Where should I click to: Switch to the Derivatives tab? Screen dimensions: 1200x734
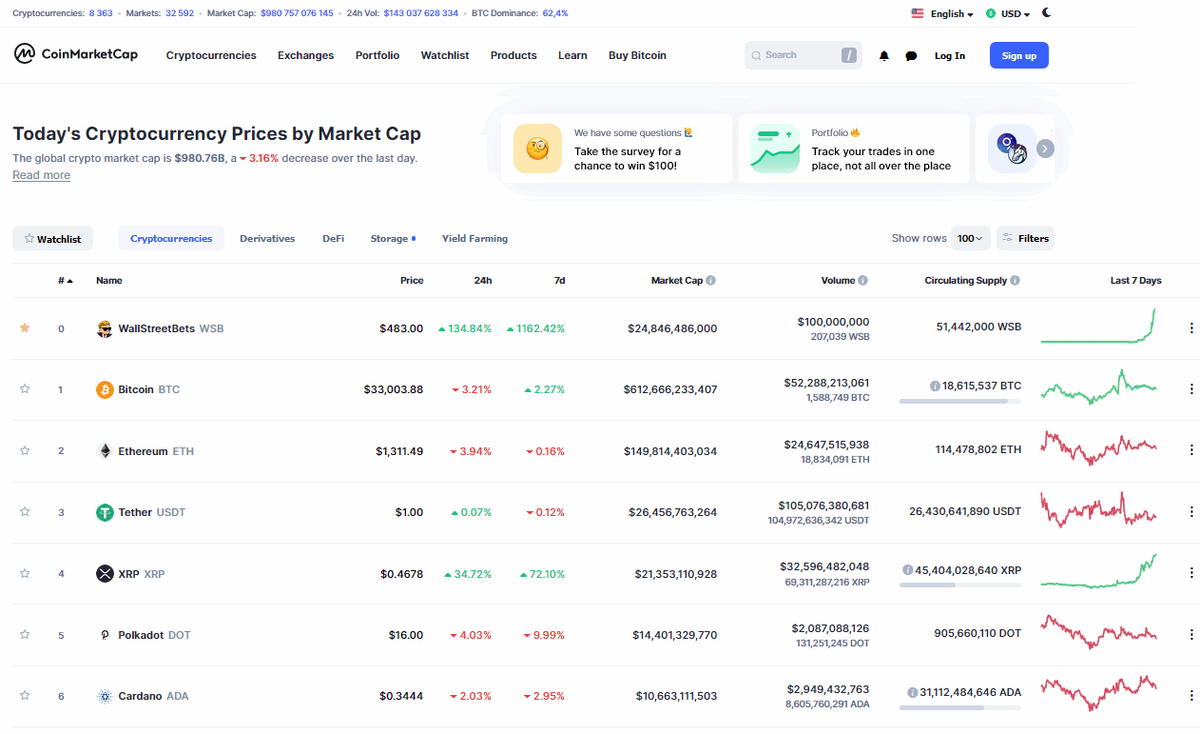tap(267, 239)
